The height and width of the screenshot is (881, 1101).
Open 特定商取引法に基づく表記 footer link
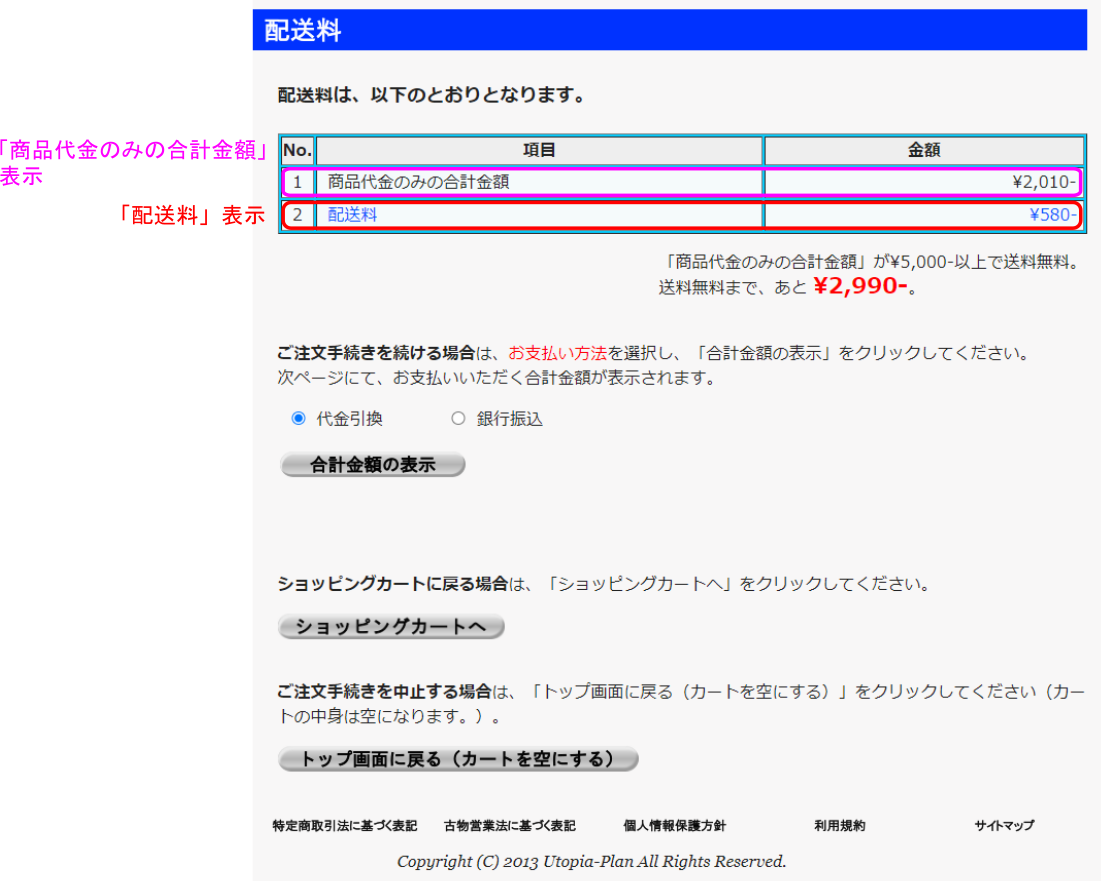(345, 826)
